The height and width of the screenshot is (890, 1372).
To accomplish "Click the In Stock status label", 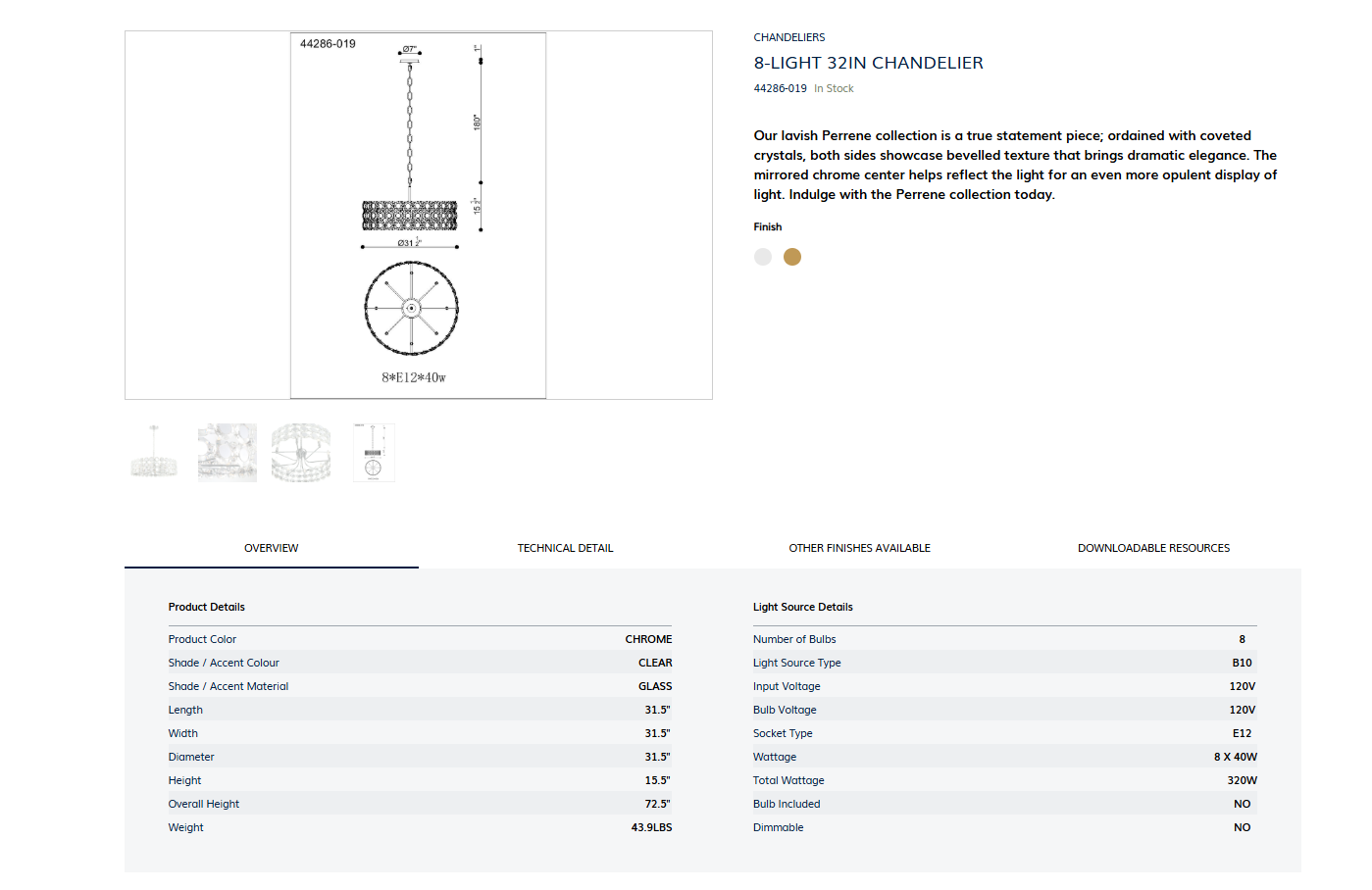I will click(x=834, y=88).
